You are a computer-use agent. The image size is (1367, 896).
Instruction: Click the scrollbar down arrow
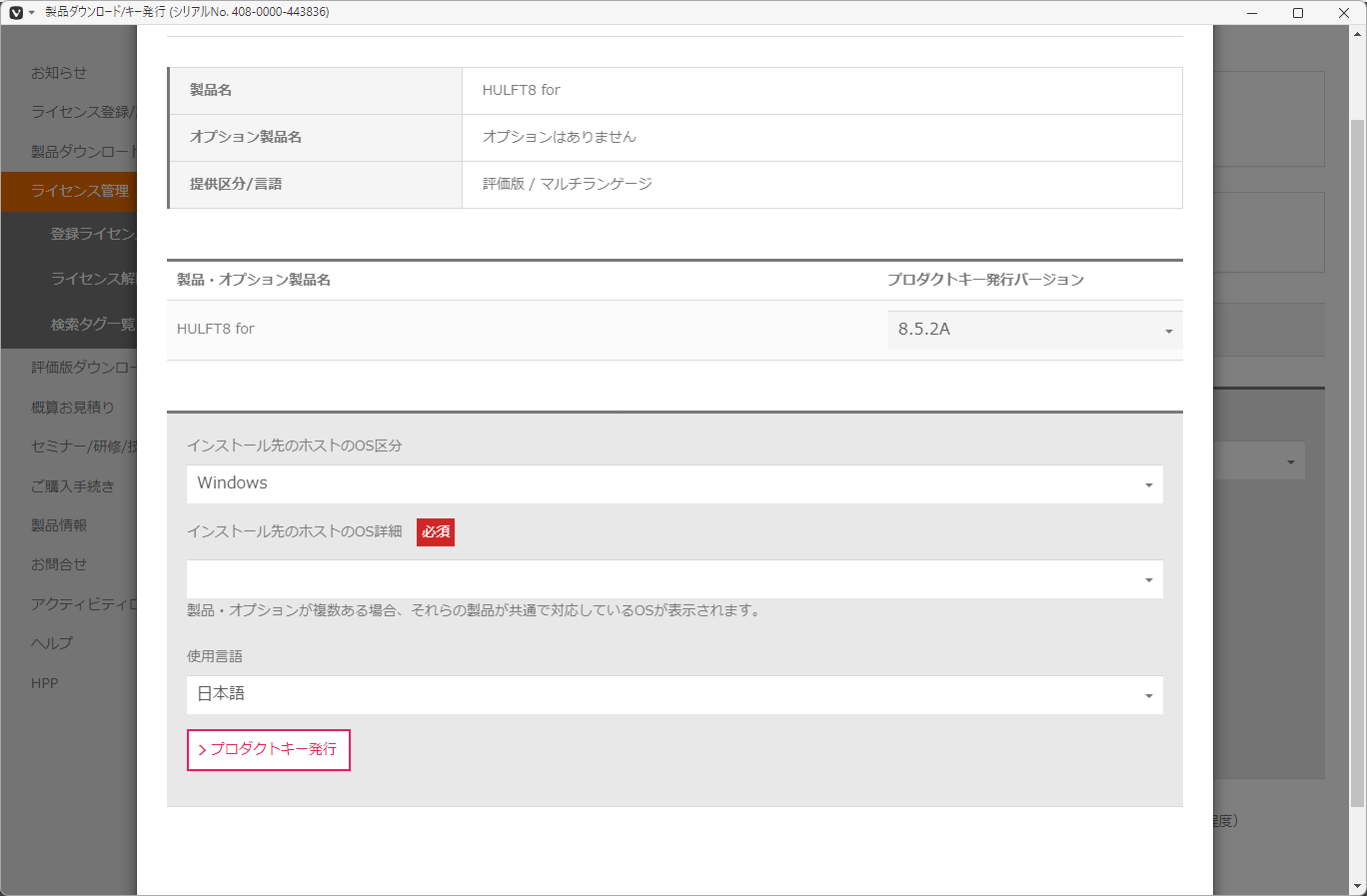tap(1357, 887)
